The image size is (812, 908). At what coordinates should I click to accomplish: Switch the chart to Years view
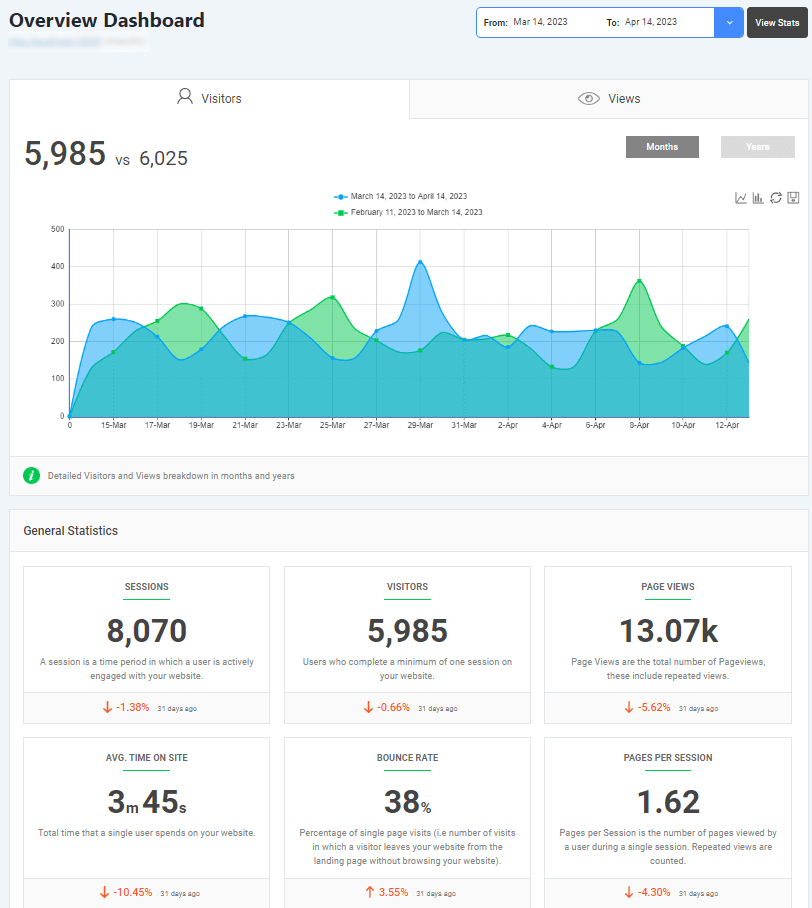pyautogui.click(x=757, y=147)
